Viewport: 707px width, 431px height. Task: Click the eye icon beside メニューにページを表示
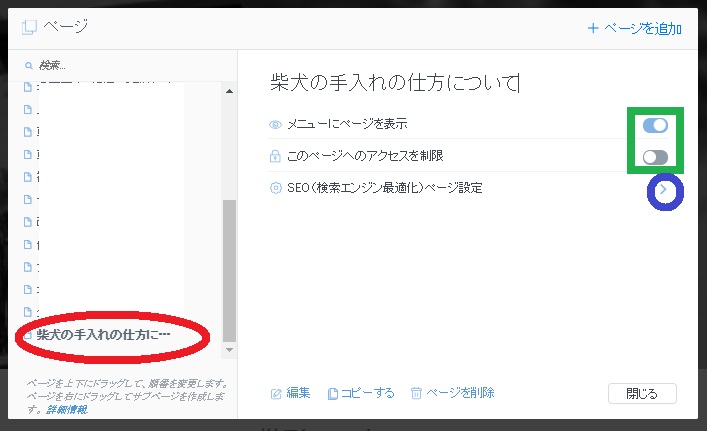click(x=275, y=125)
